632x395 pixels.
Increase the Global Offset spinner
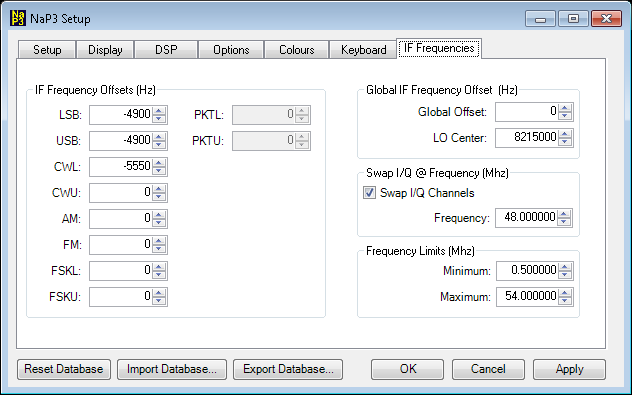[565, 108]
